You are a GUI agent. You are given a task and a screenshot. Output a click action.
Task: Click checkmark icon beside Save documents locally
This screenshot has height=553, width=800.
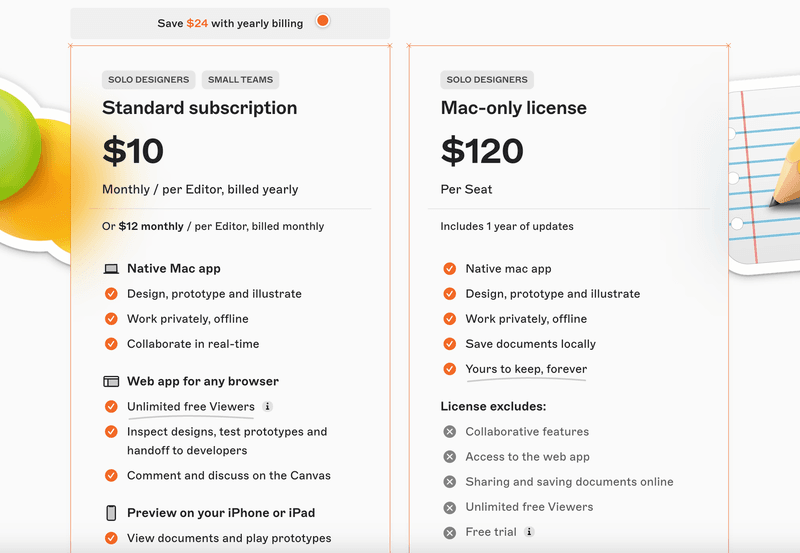tap(450, 344)
